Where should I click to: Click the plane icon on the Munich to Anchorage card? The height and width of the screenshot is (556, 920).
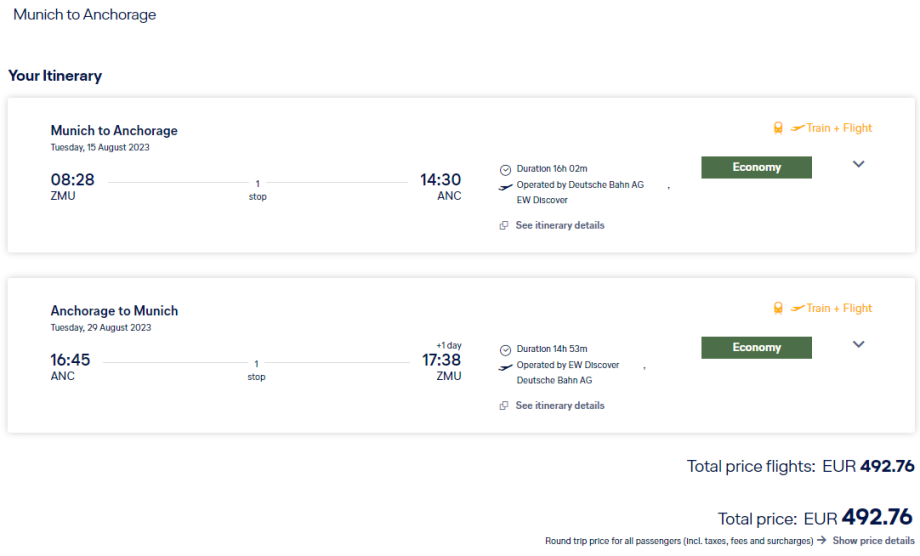(x=797, y=128)
